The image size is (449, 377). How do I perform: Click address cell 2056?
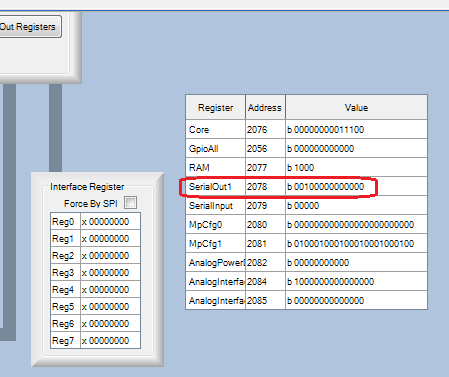point(265,148)
